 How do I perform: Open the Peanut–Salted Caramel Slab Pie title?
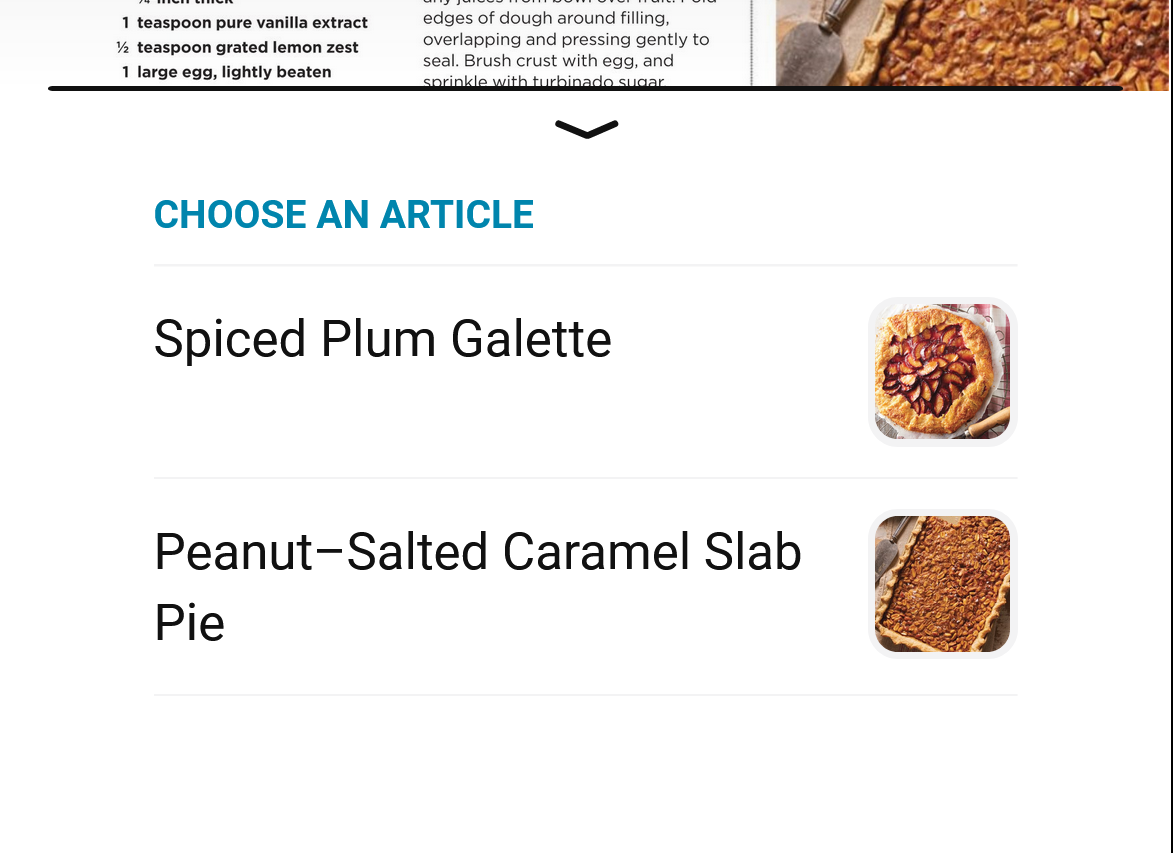click(477, 552)
